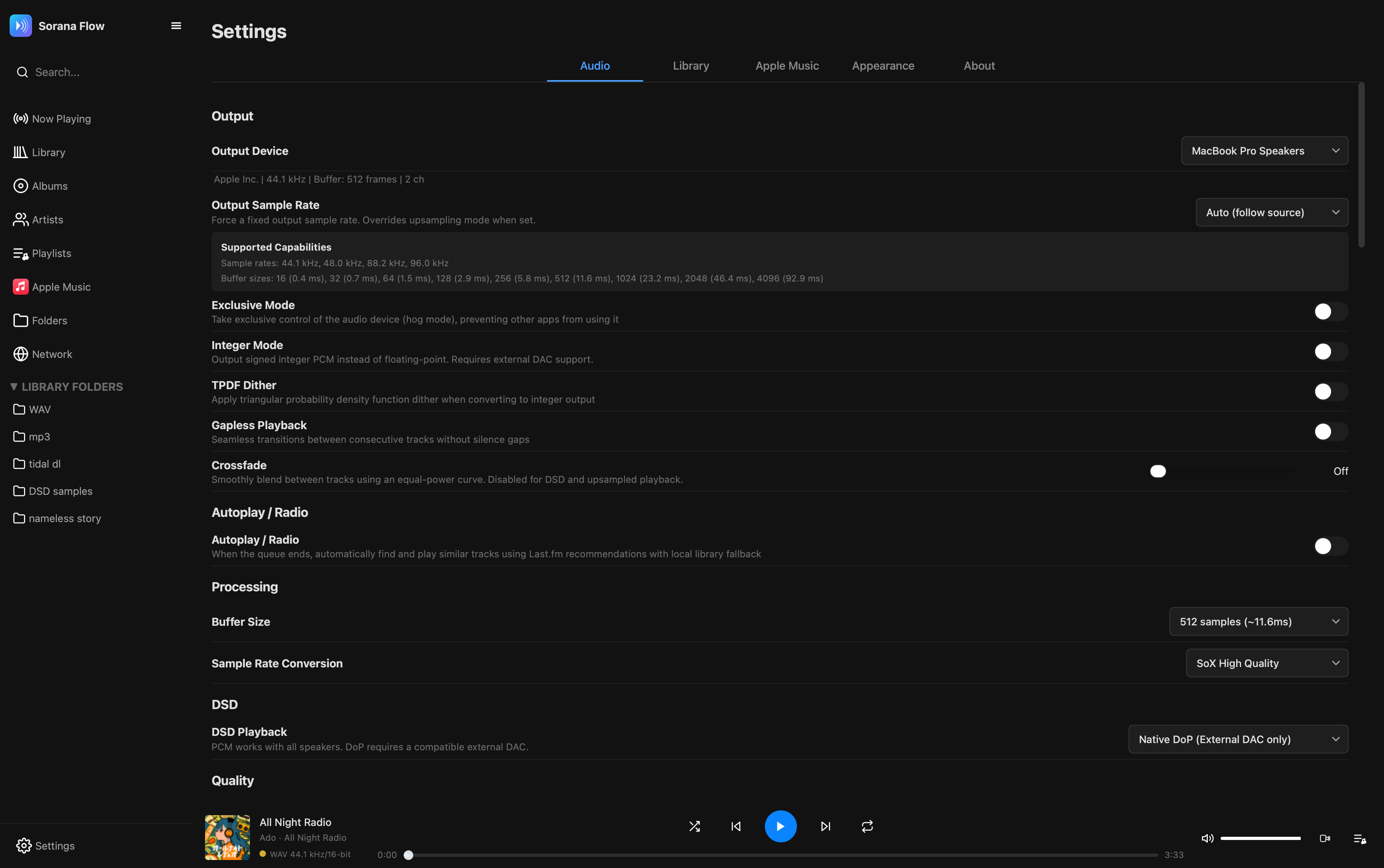Open Output Device dropdown
Viewport: 1384px width, 868px height.
coord(1265,151)
